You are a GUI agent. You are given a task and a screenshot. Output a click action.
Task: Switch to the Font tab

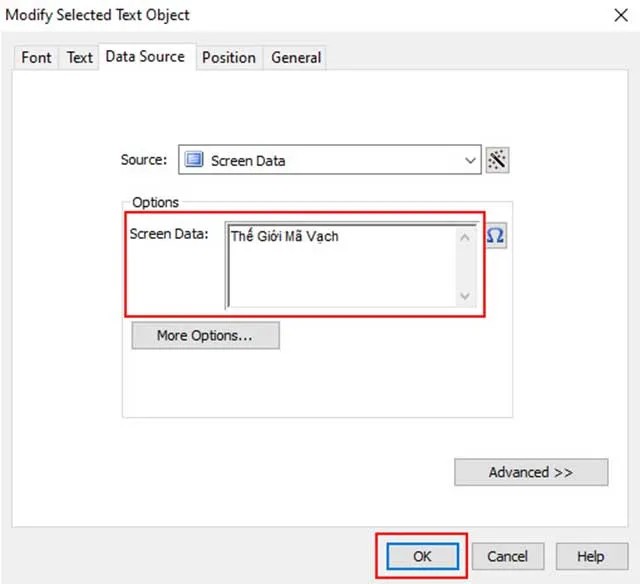(x=36, y=57)
